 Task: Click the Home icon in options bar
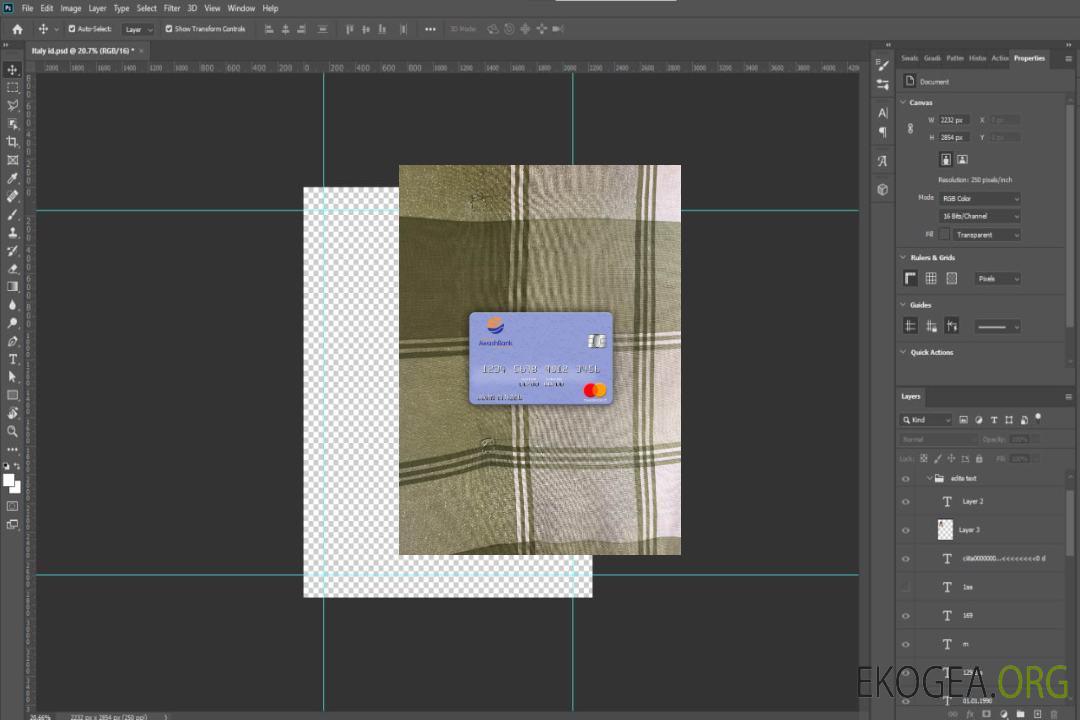[17, 29]
